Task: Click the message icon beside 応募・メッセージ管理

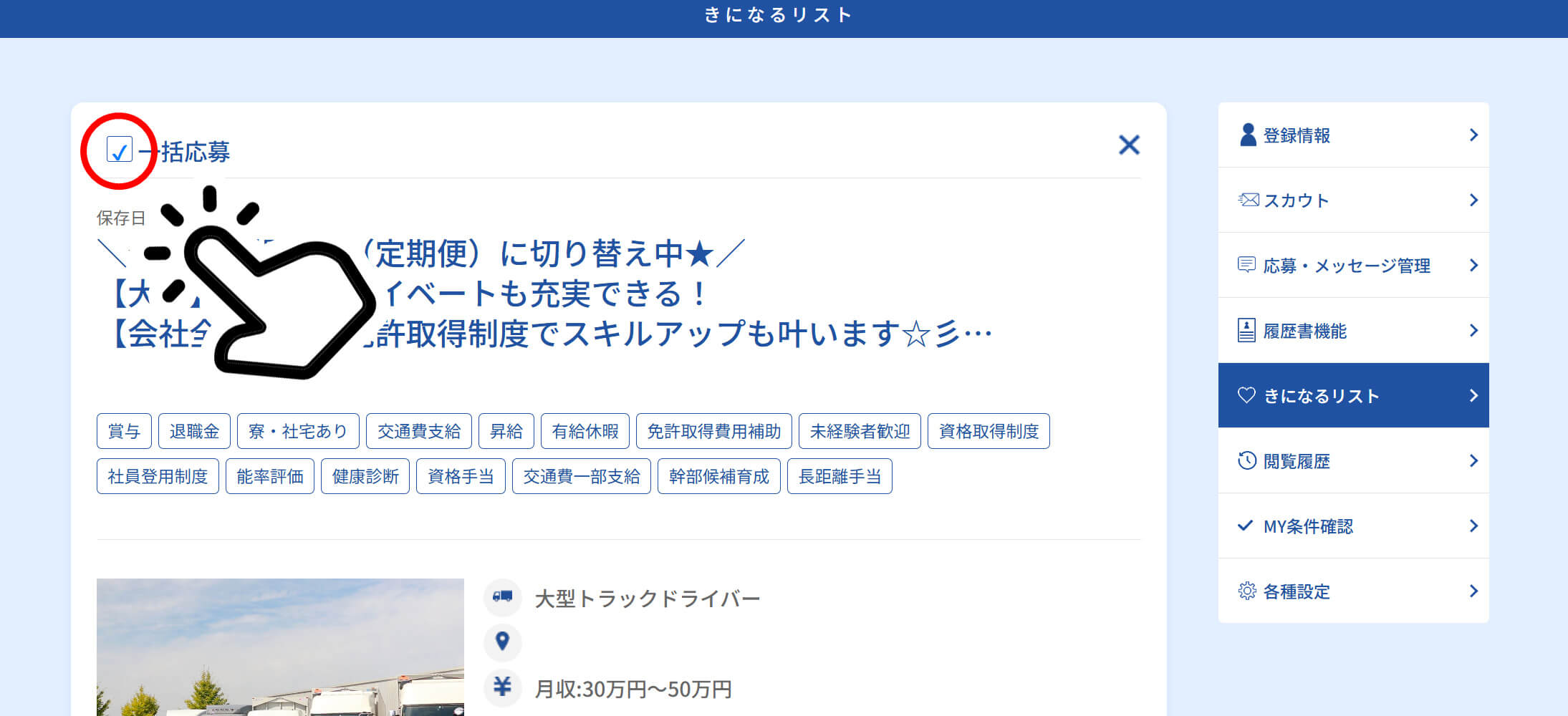Action: tap(1246, 265)
